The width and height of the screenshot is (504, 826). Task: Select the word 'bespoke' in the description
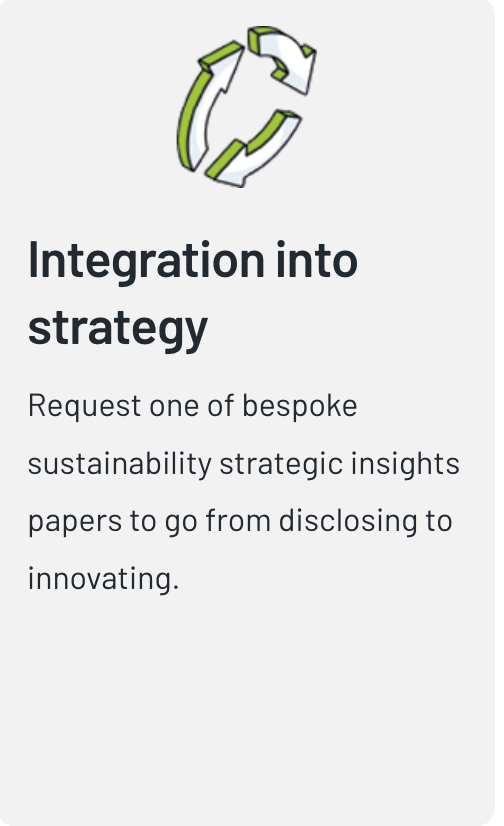pyautogui.click(x=299, y=407)
